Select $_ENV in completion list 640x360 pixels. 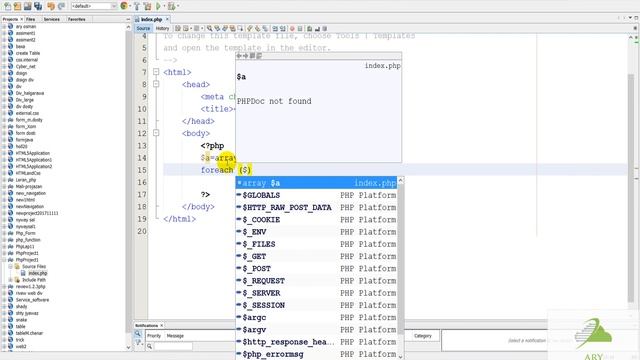point(316,232)
